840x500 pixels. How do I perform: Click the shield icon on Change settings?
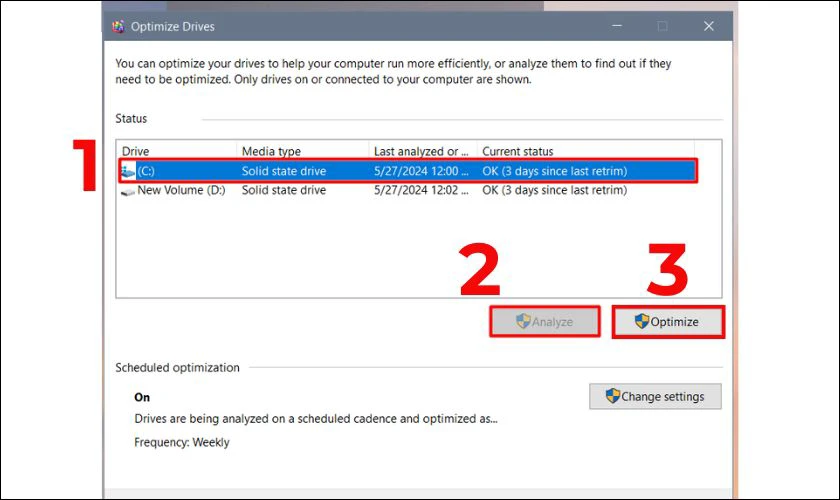click(x=613, y=396)
